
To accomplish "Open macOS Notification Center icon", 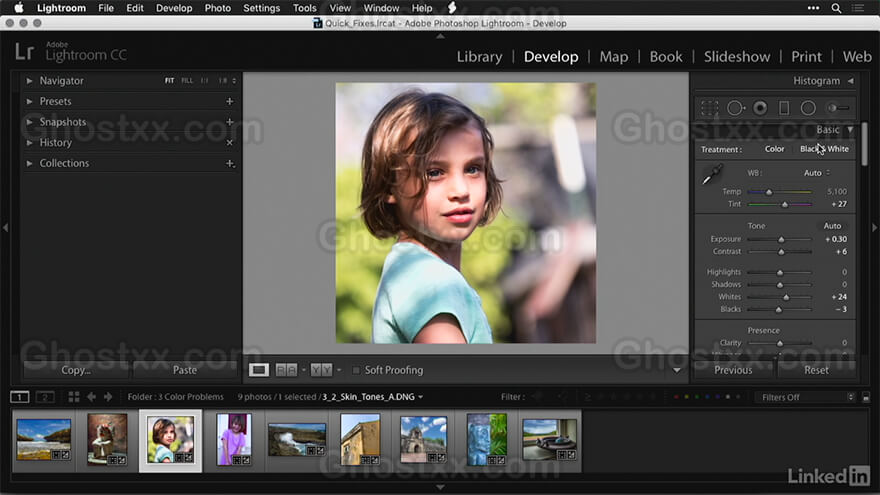I will point(858,8).
